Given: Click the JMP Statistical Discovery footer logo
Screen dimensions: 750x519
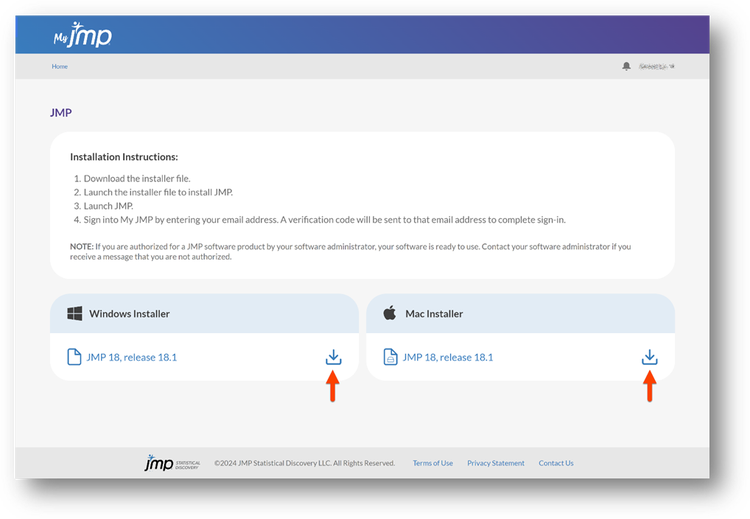Looking at the screenshot, I should [x=172, y=463].
